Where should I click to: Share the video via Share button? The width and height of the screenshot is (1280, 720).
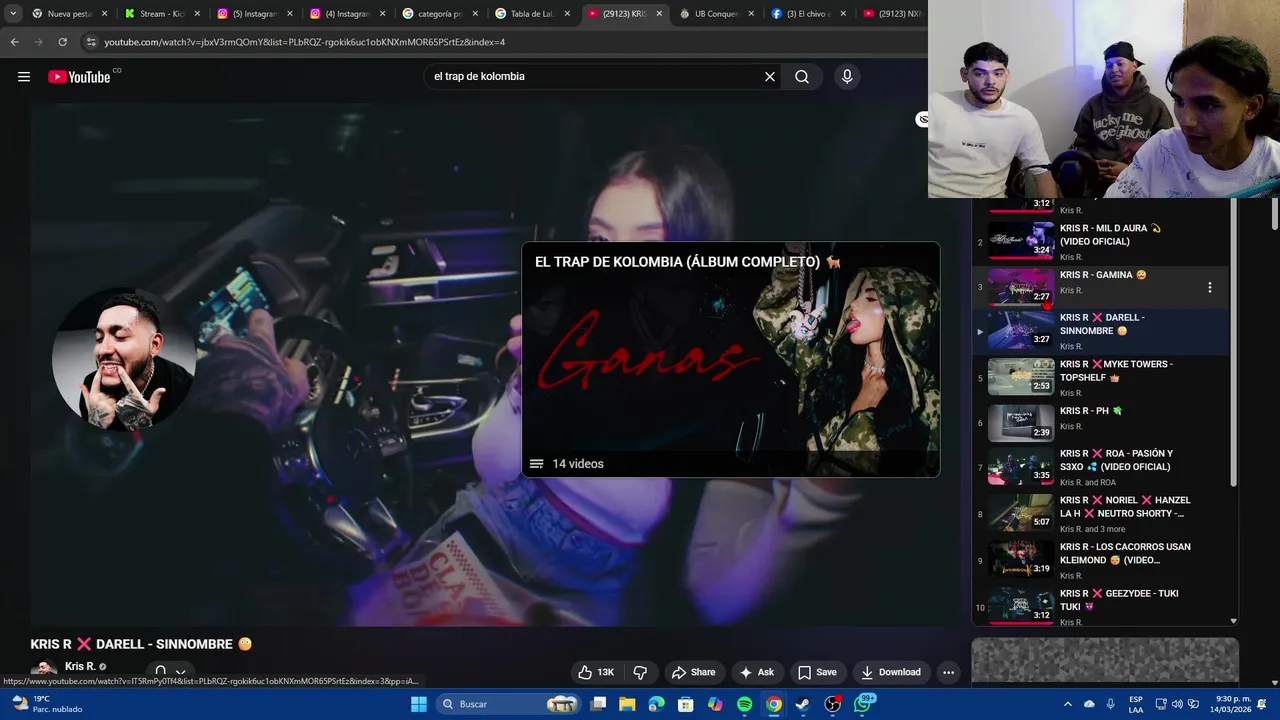click(694, 672)
